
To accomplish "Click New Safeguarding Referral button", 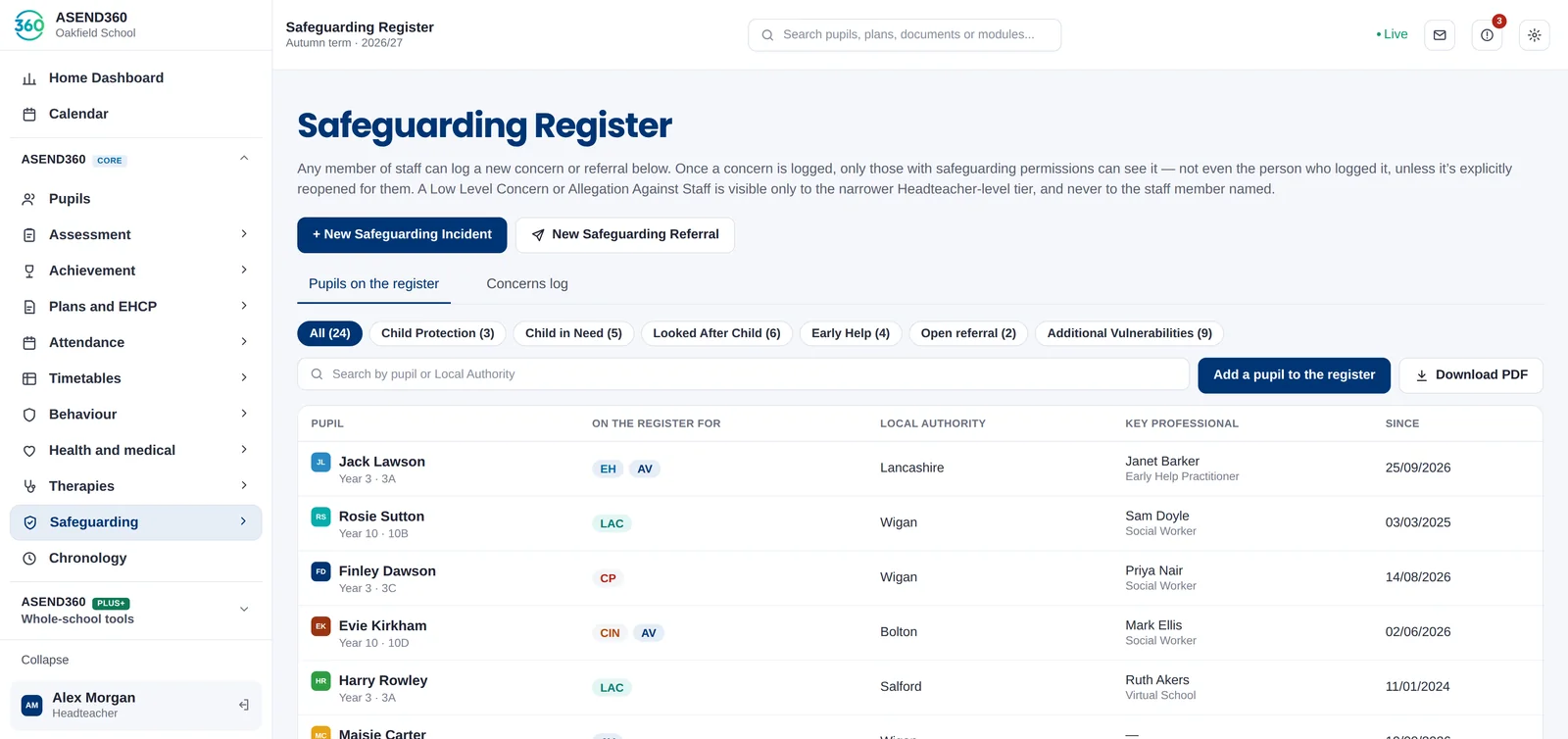I will click(x=625, y=235).
